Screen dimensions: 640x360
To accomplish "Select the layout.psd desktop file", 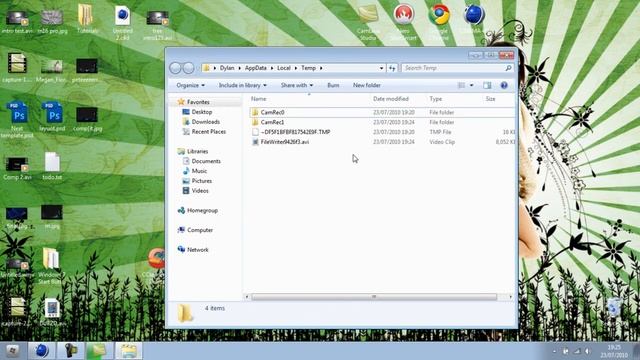I will [x=53, y=116].
